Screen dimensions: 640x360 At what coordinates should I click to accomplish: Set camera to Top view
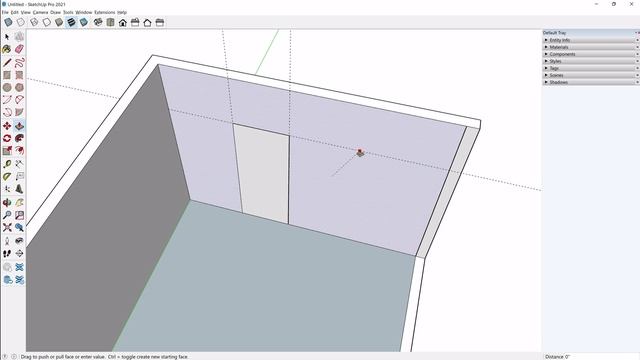[110, 22]
